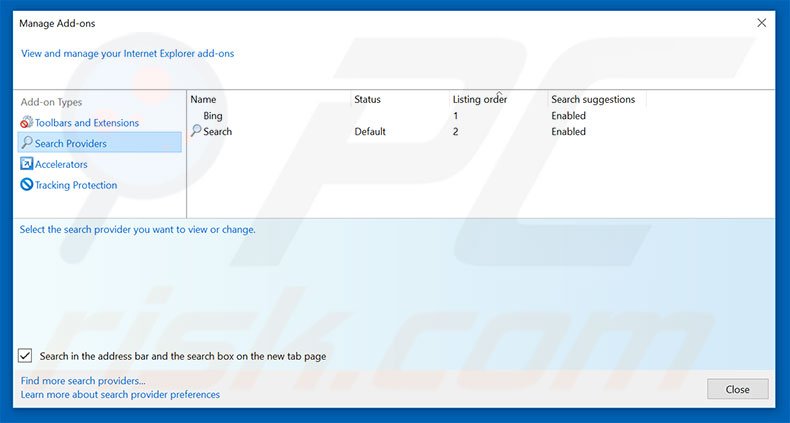Click the Close button
790x423 pixels.
[x=738, y=389]
